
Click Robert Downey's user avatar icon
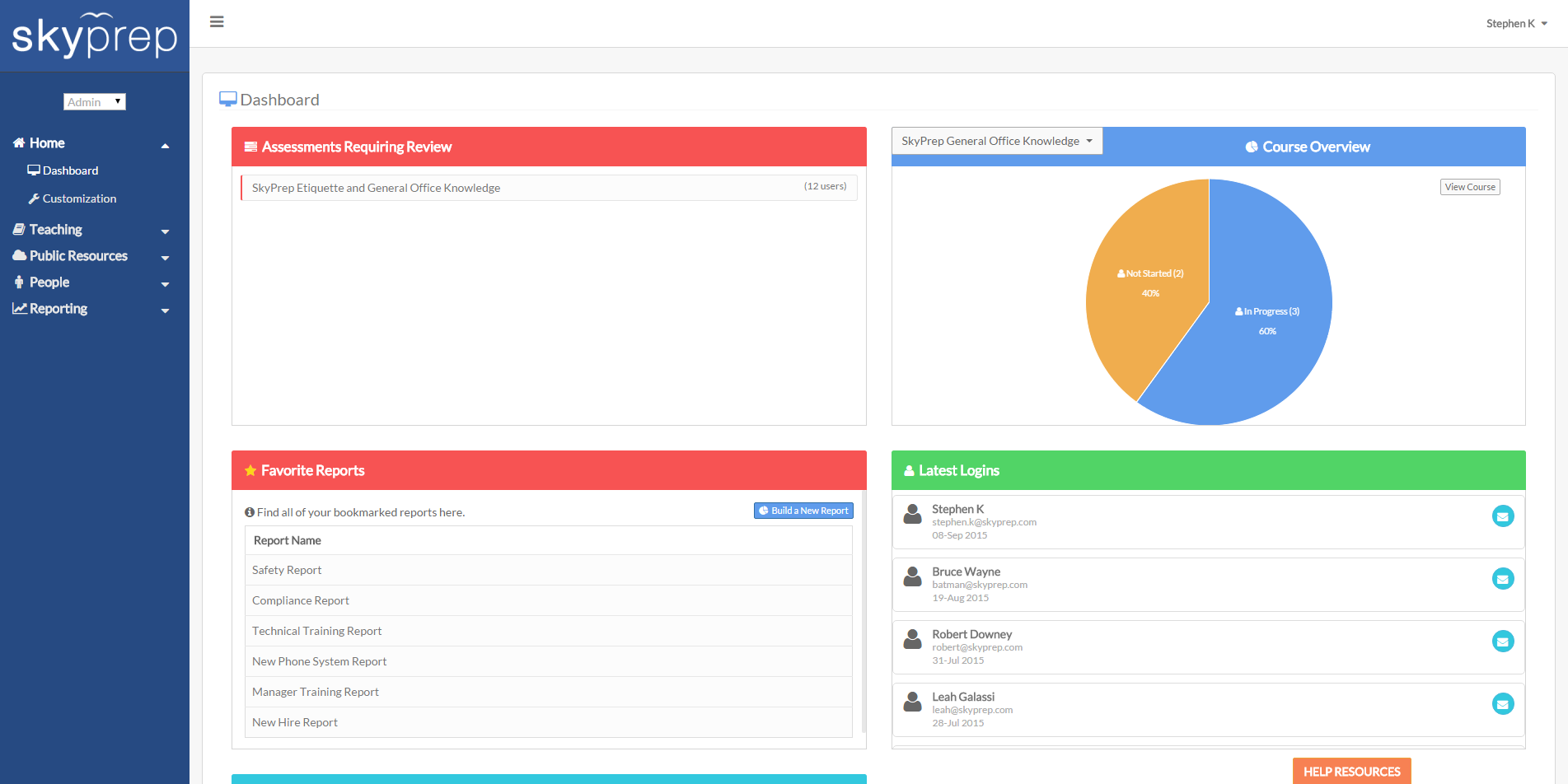911,641
